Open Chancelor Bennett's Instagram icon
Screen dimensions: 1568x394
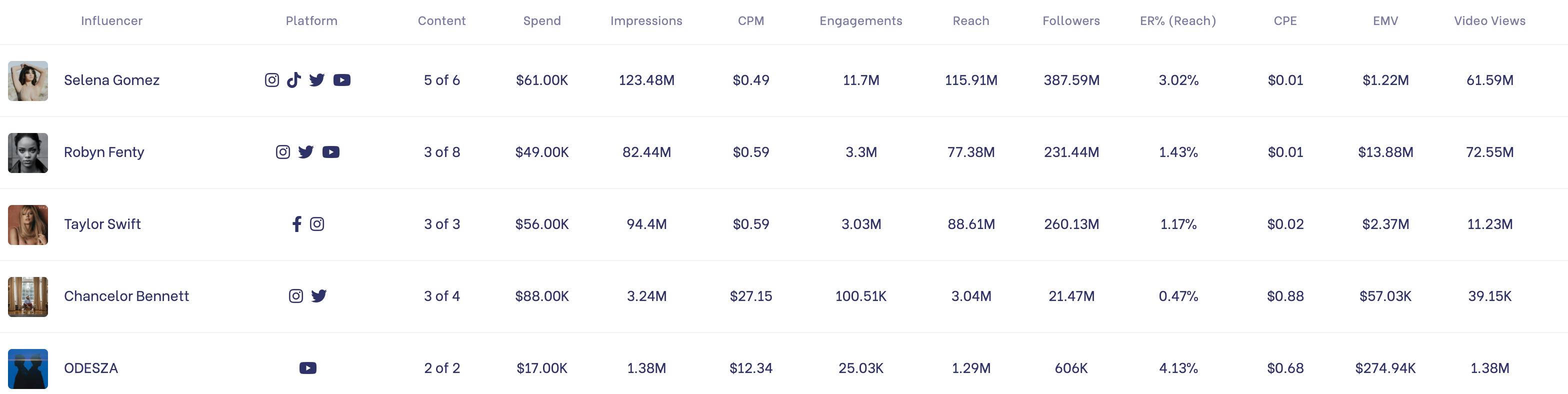296,296
